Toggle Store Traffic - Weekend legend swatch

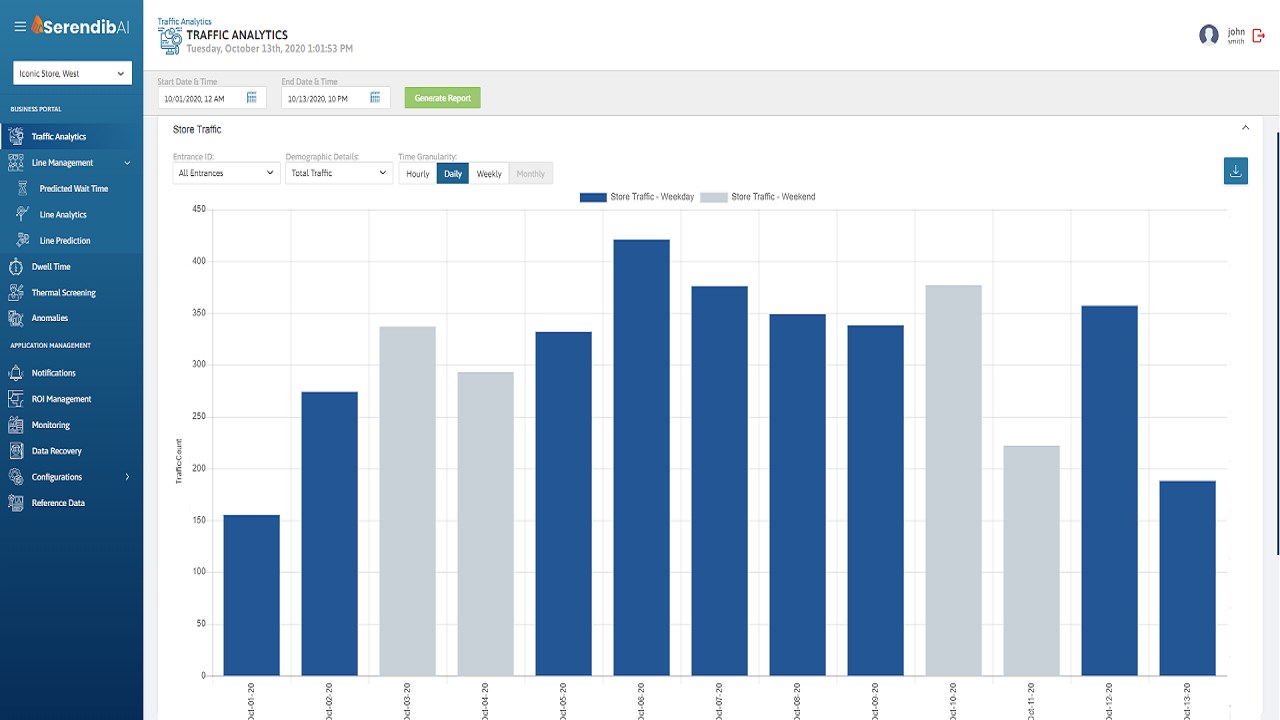[714, 197]
